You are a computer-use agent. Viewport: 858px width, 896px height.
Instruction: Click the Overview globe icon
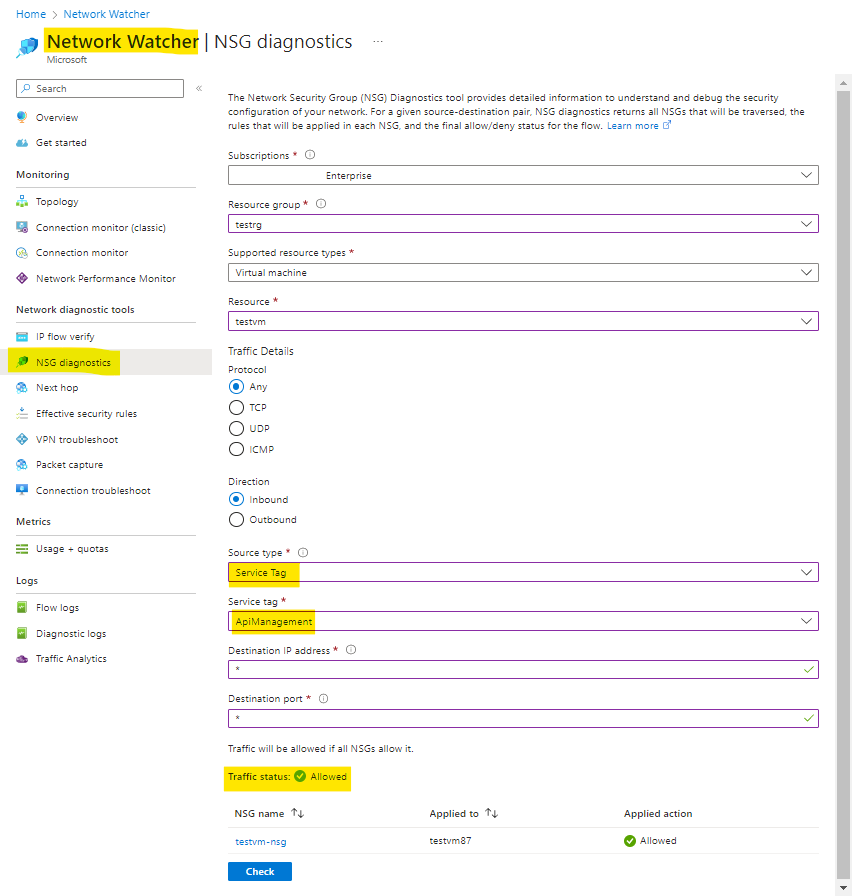(x=22, y=117)
